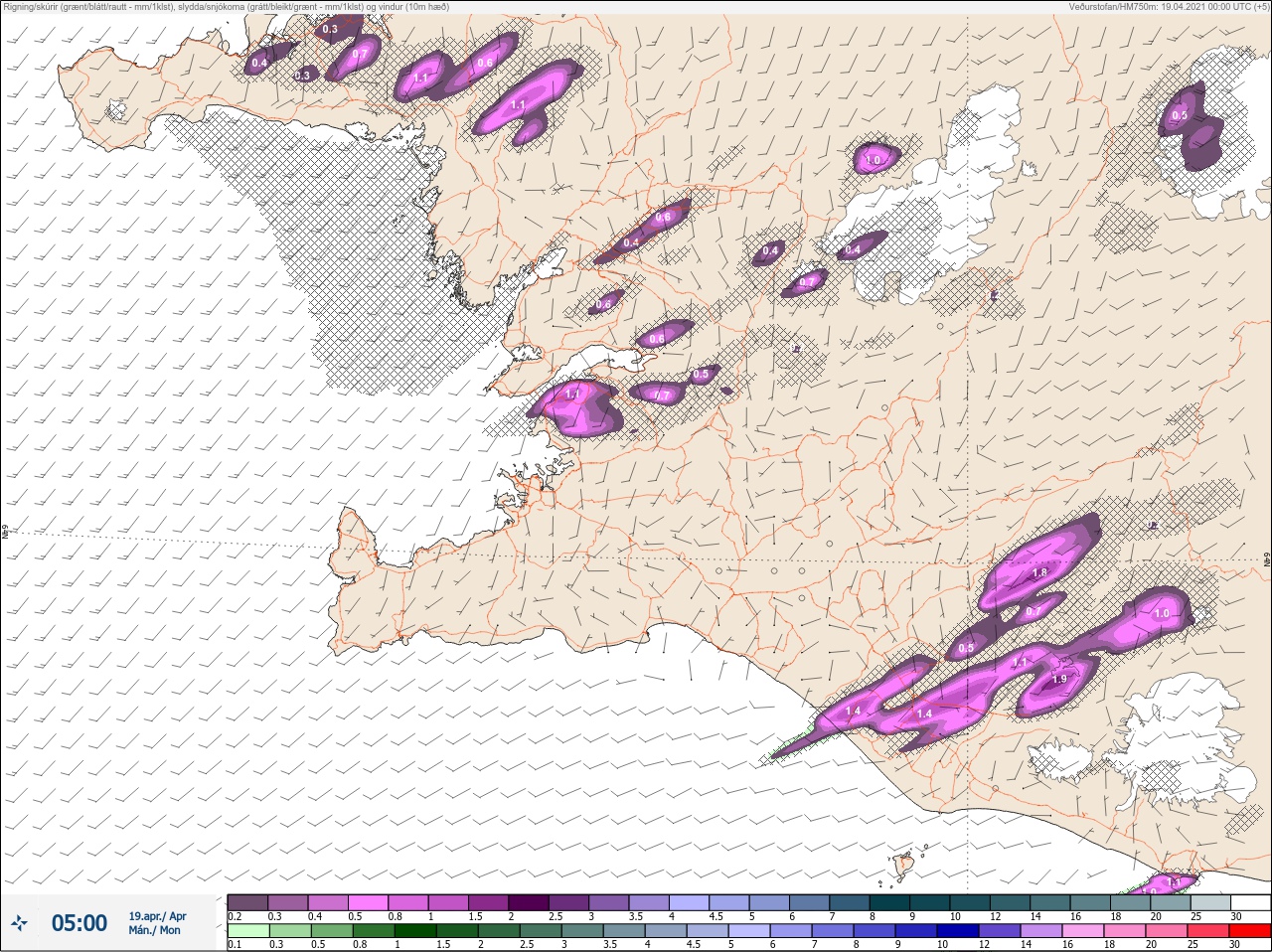The height and width of the screenshot is (952, 1272).
Task: Select lower legend swatch between 0.1 and 0.3
Action: click(247, 931)
